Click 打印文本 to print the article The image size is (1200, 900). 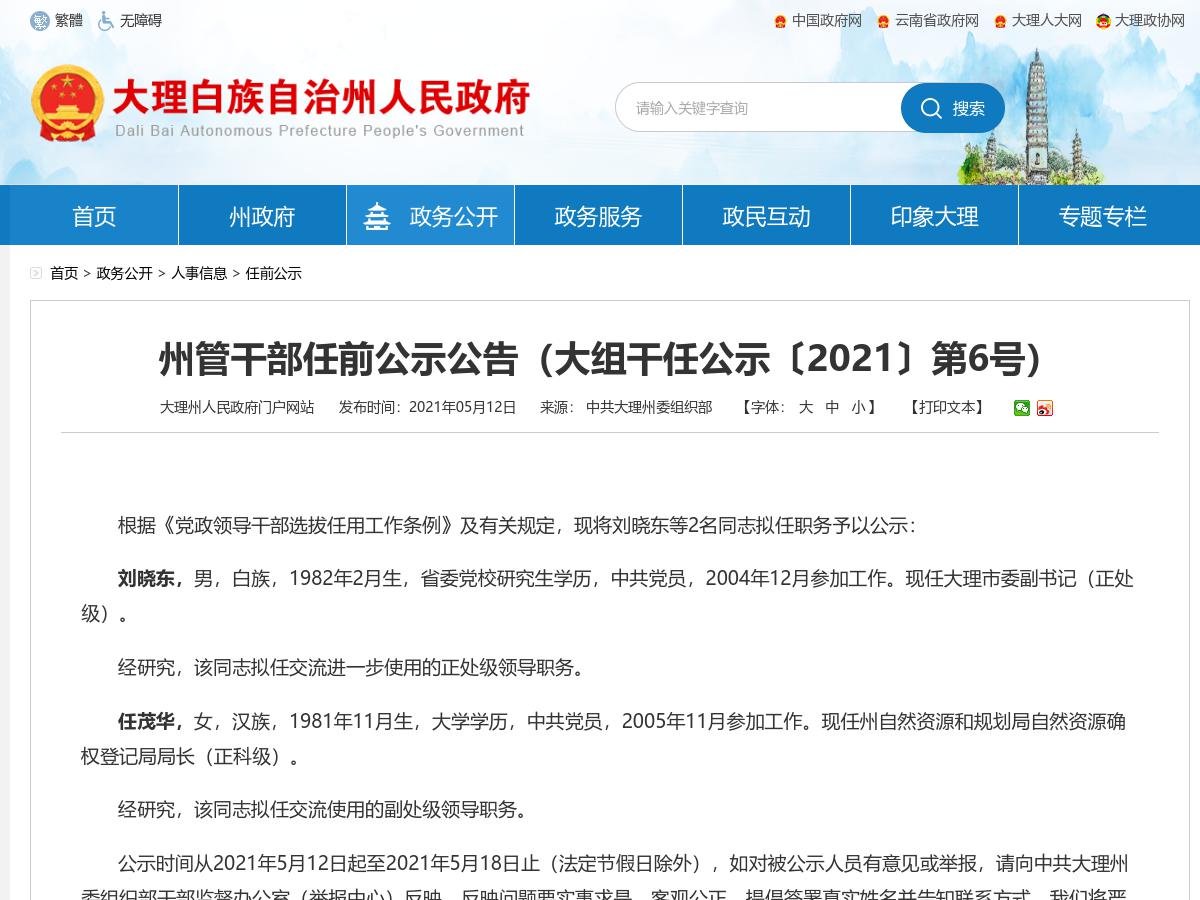coord(946,407)
